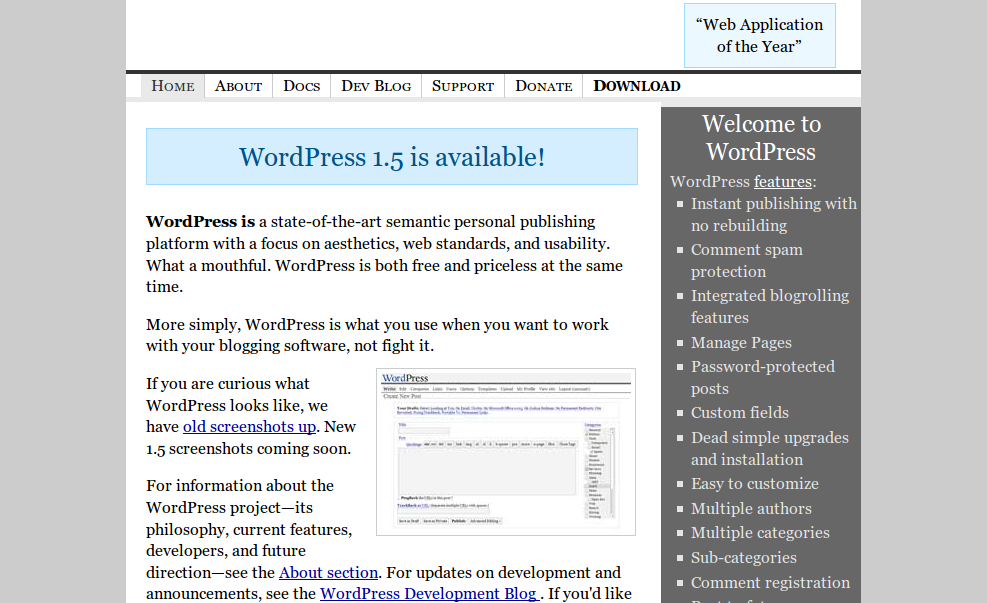Image resolution: width=987 pixels, height=603 pixels.
Task: Click the 'Multiple authors' list item
Action: pos(751,509)
